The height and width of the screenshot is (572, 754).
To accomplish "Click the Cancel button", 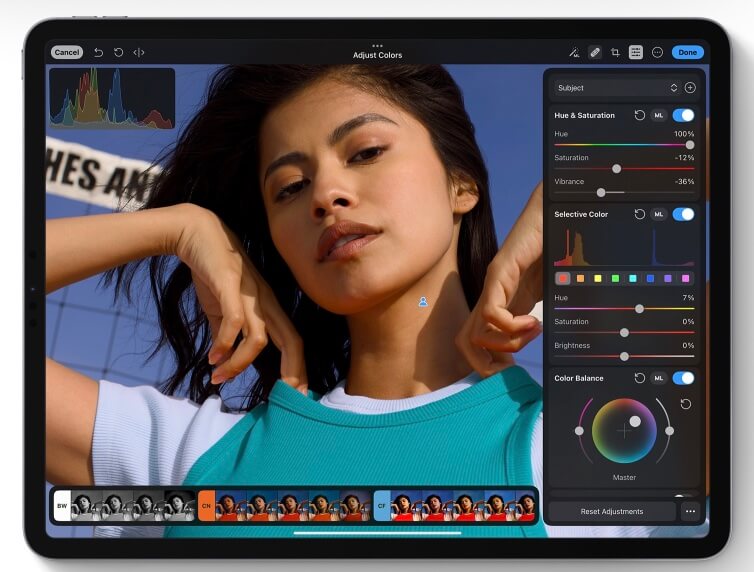I will pyautogui.click(x=66, y=52).
